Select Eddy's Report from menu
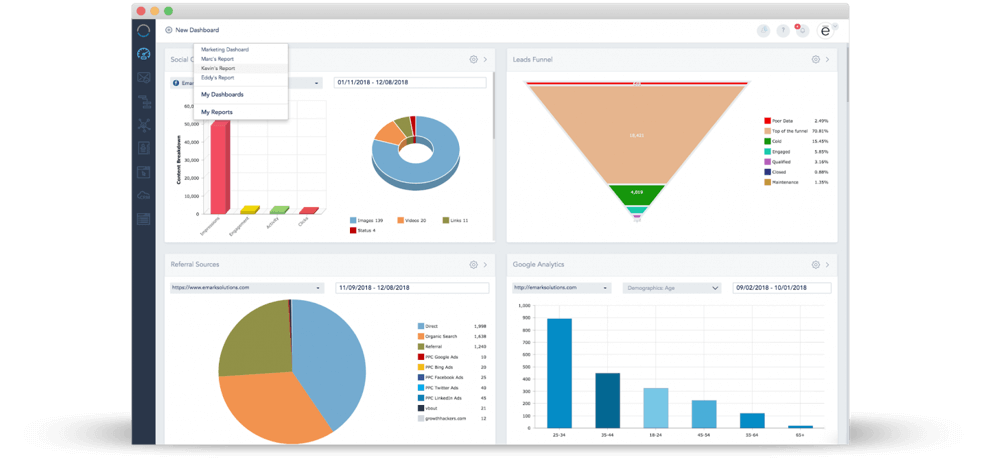Viewport: 988px width, 462px height. point(217,78)
